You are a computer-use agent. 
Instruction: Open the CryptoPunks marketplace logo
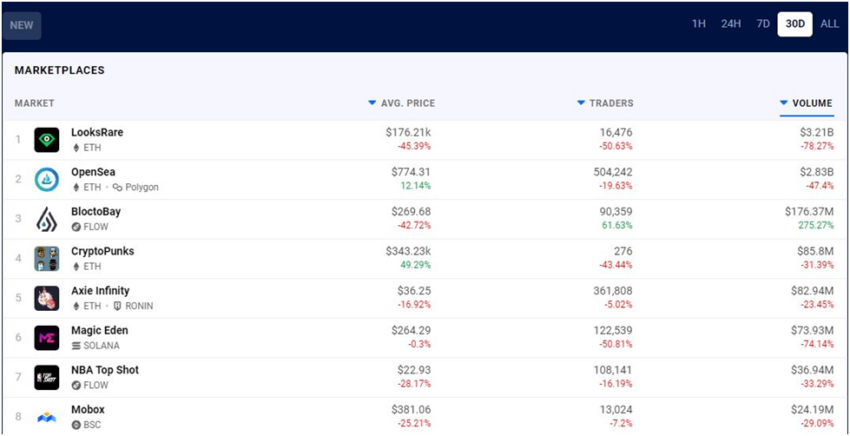point(47,259)
